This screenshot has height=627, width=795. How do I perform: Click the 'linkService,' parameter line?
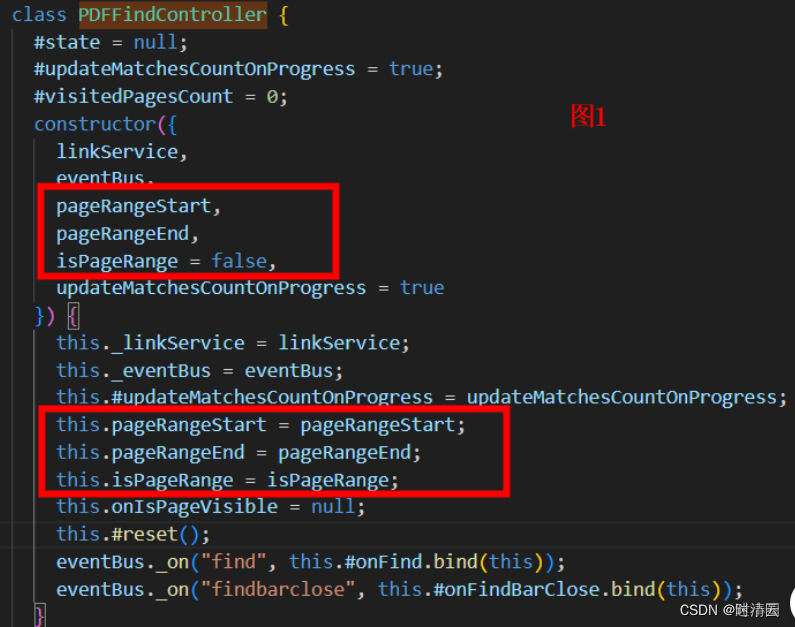click(x=122, y=152)
